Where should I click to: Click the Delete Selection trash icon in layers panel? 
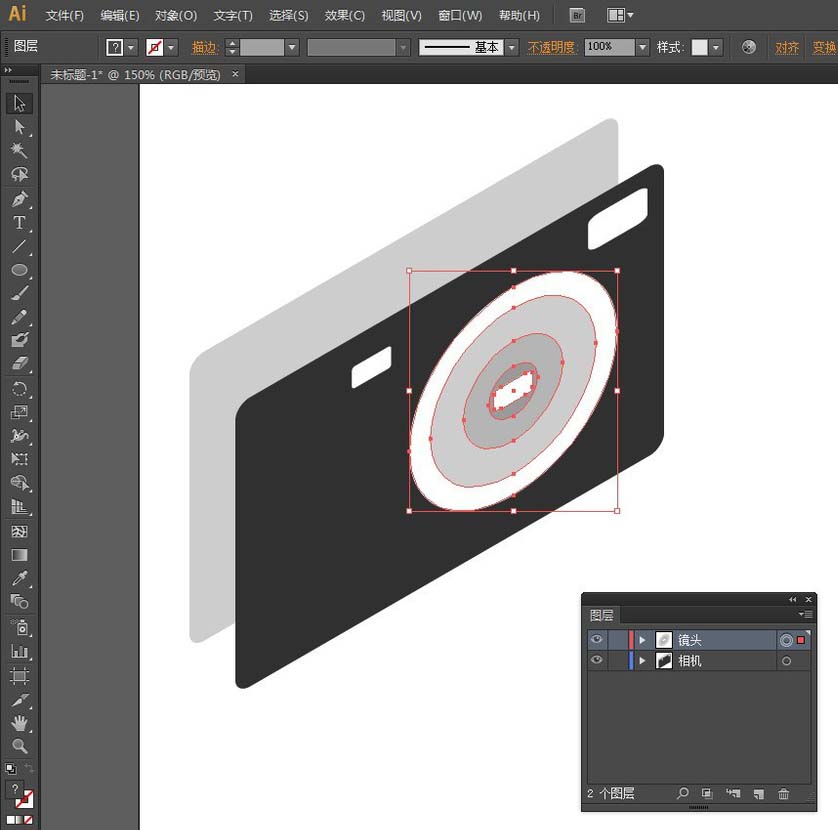[784, 794]
